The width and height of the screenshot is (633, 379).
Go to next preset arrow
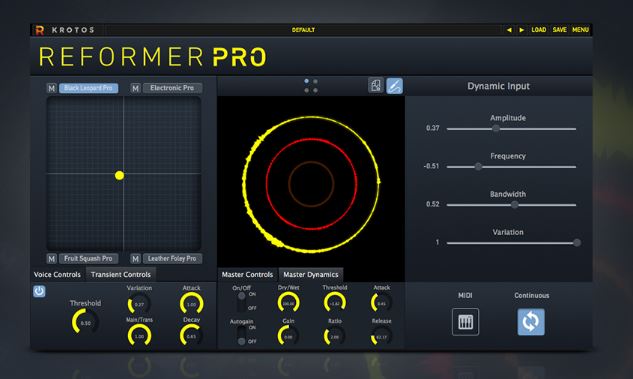[x=522, y=30]
